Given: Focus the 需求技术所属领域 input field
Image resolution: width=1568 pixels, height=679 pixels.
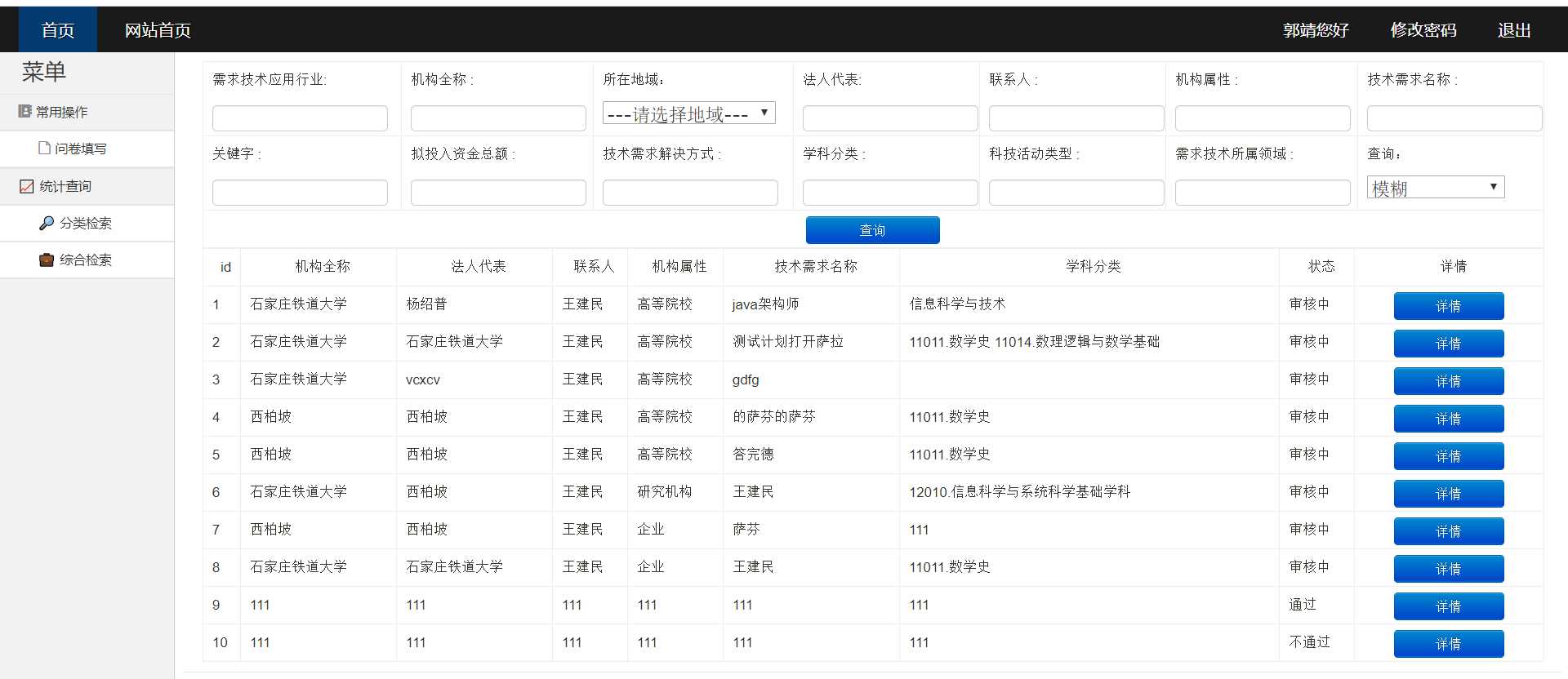Looking at the screenshot, I should 1263,193.
